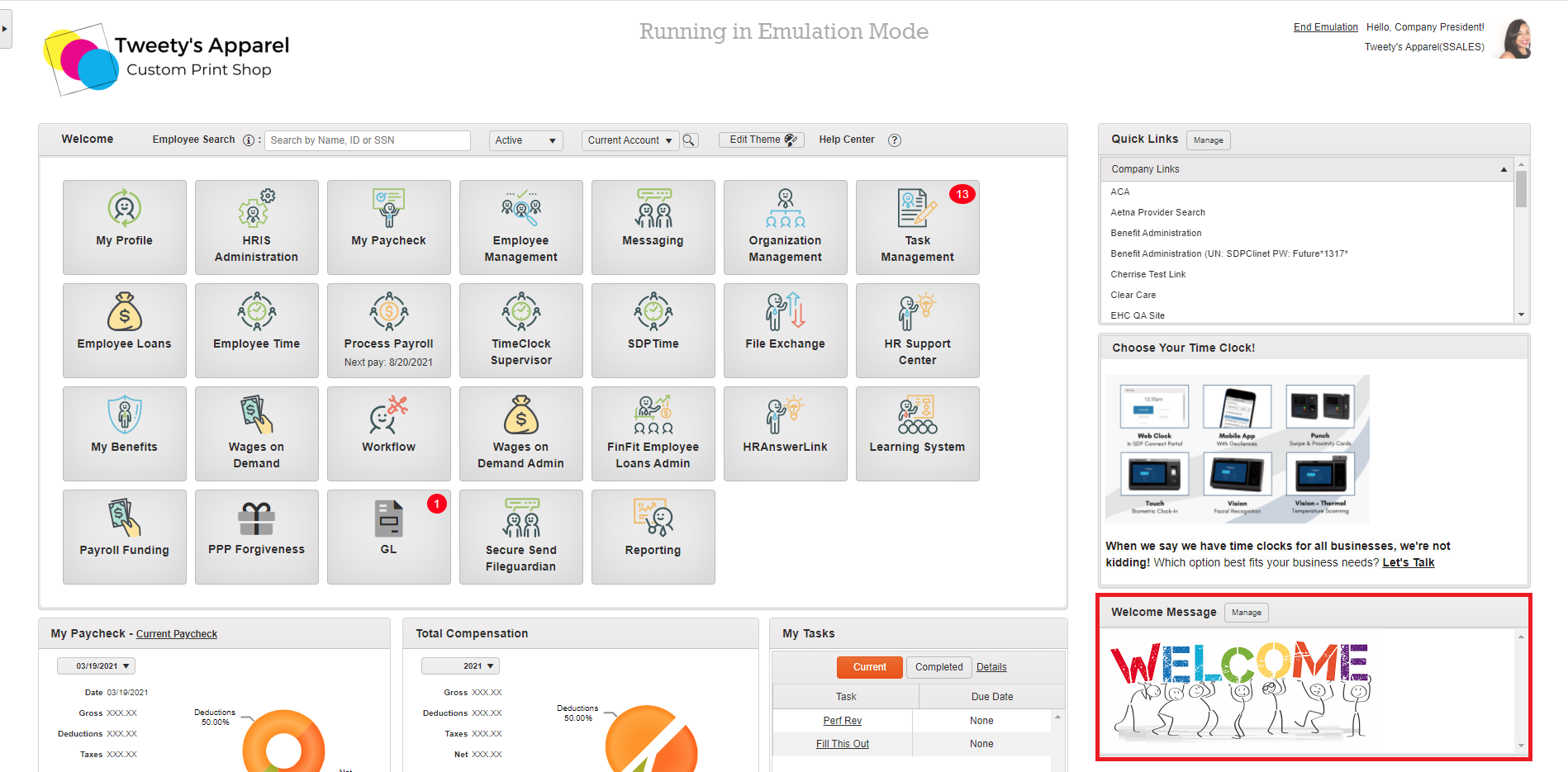Open the PPP Forgiveness tile
Viewport: 1568px width, 772px height.
(x=257, y=537)
